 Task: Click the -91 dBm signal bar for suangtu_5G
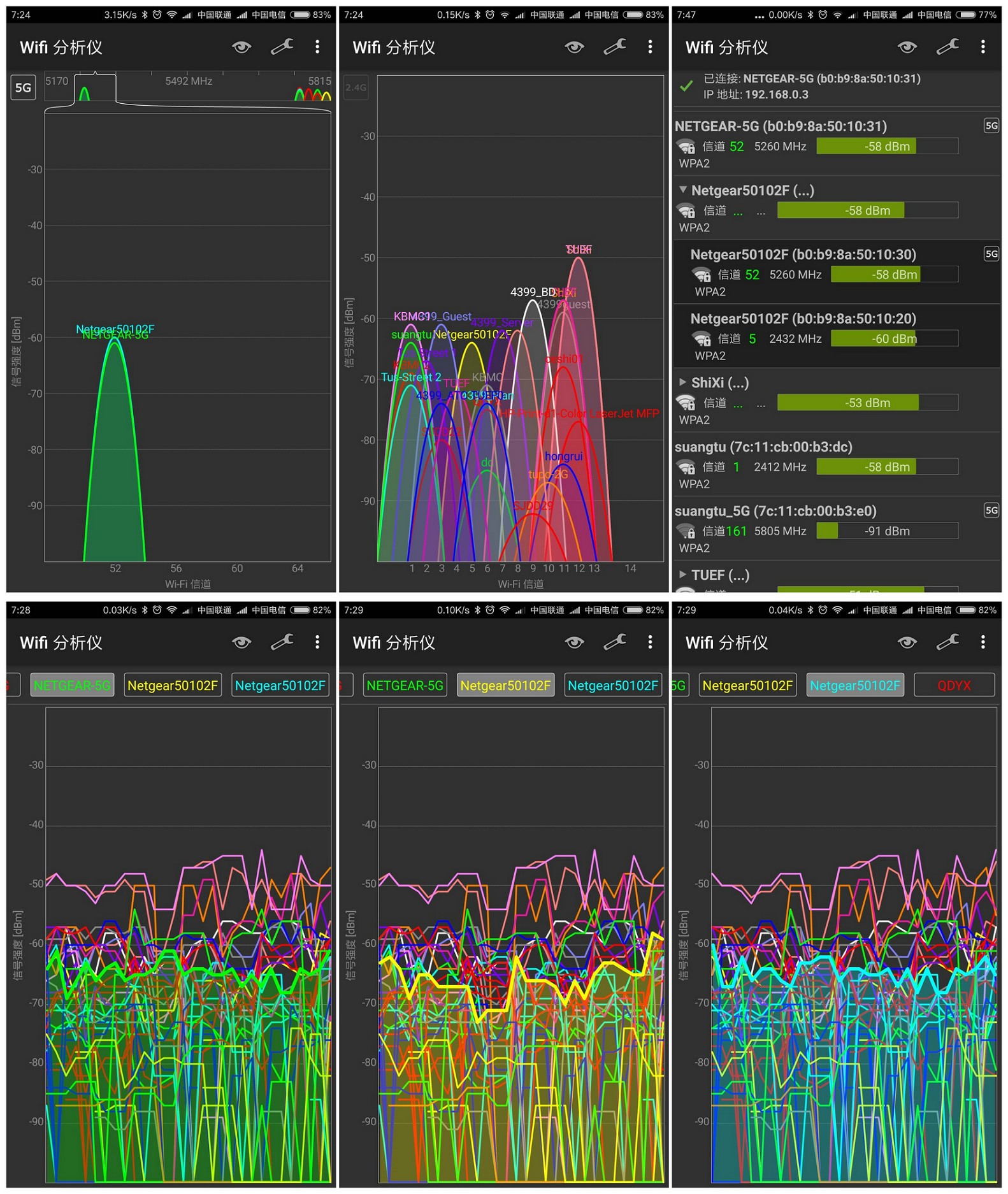point(887,531)
